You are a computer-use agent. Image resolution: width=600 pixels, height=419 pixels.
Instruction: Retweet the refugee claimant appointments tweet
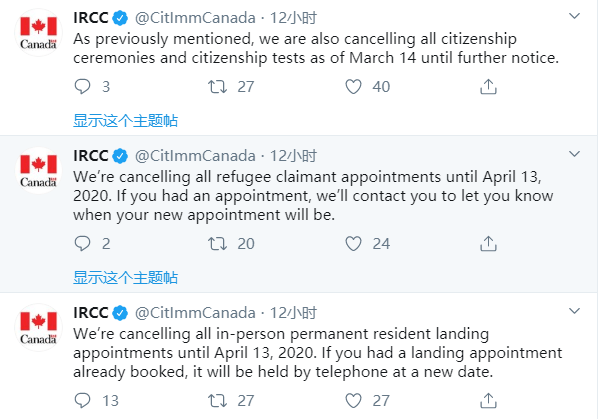pos(216,243)
